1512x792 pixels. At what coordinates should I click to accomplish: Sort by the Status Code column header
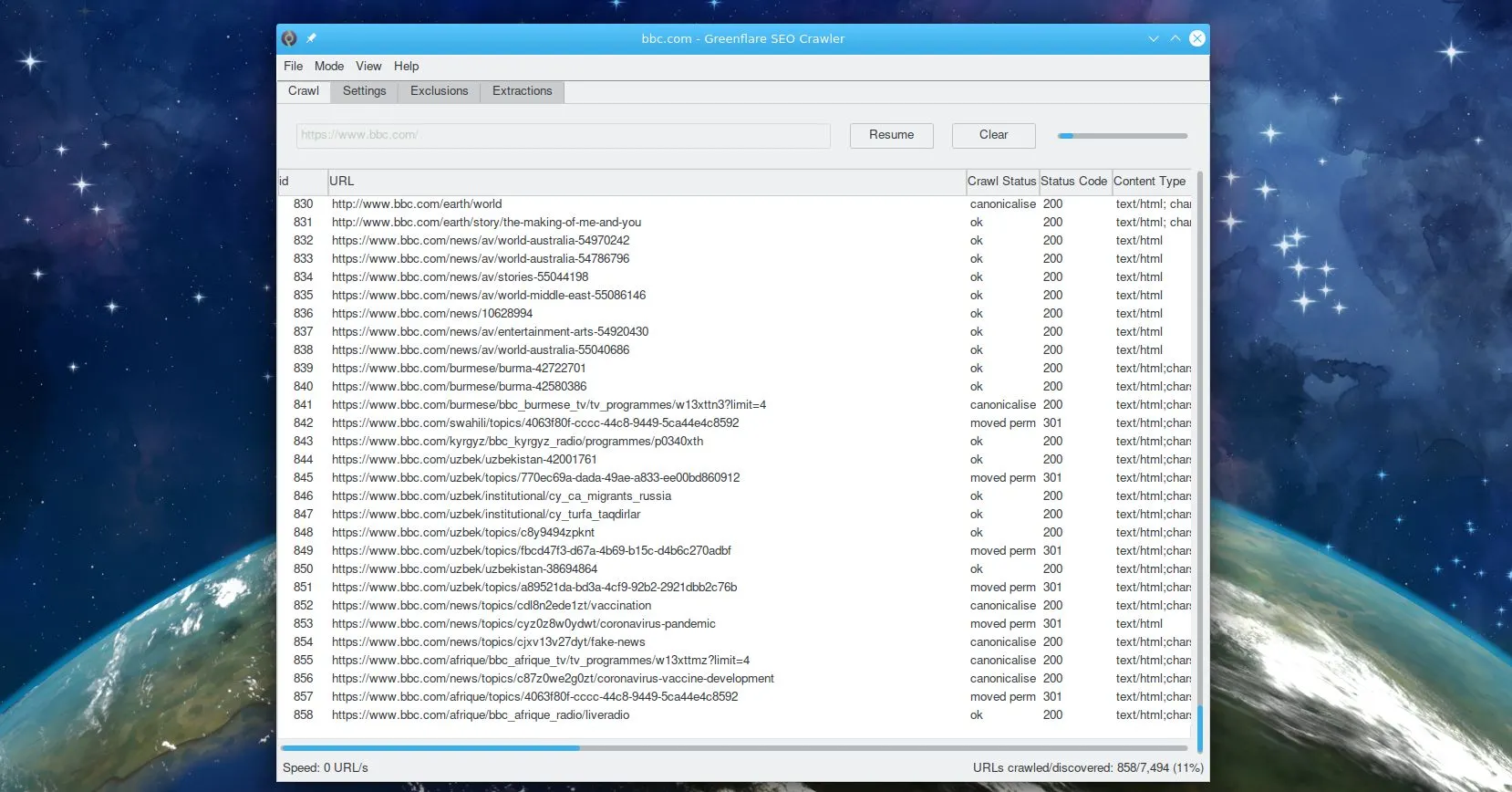coord(1073,182)
